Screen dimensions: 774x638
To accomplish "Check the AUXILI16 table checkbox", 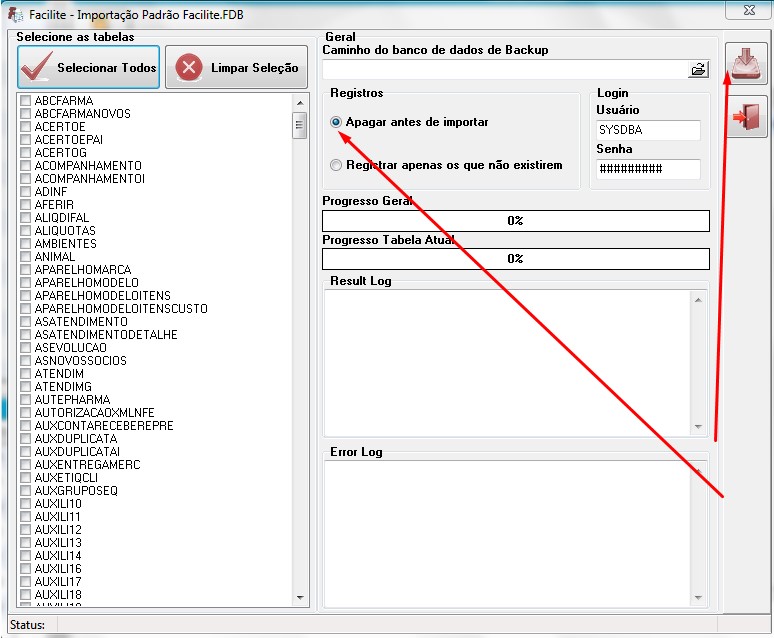I will [25, 569].
